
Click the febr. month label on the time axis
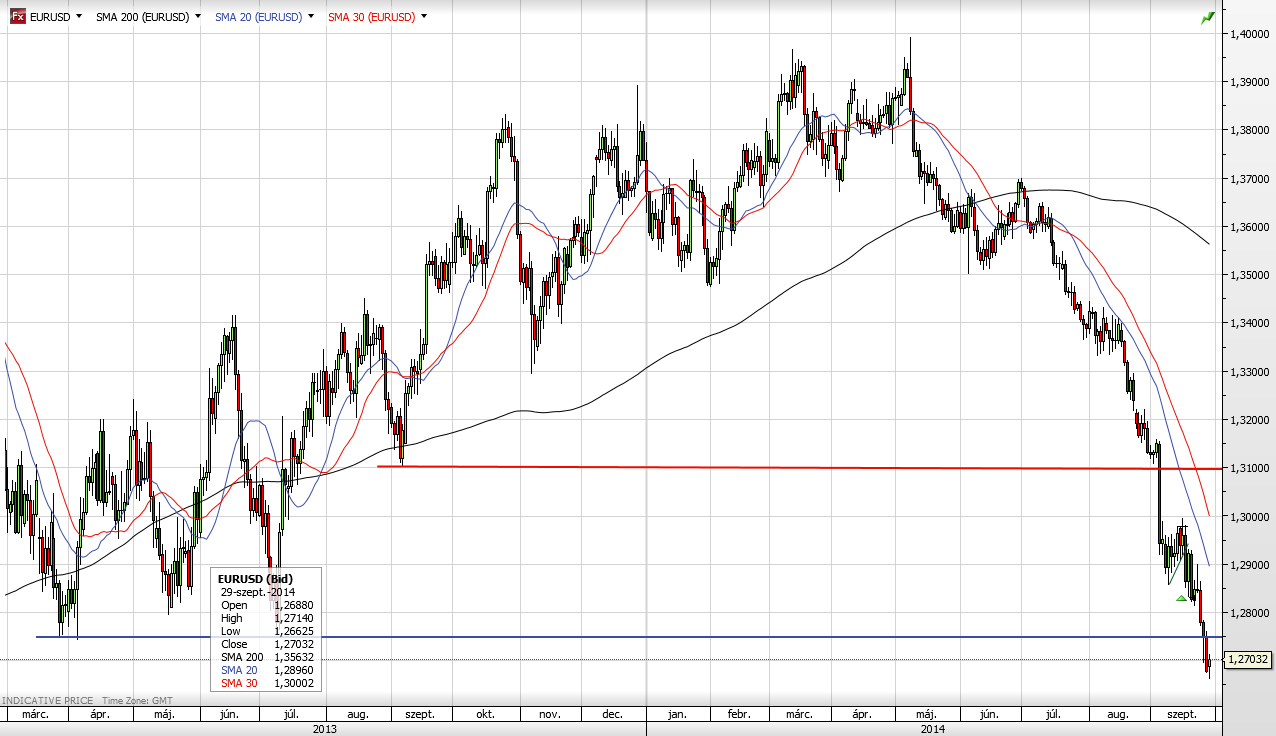(738, 715)
